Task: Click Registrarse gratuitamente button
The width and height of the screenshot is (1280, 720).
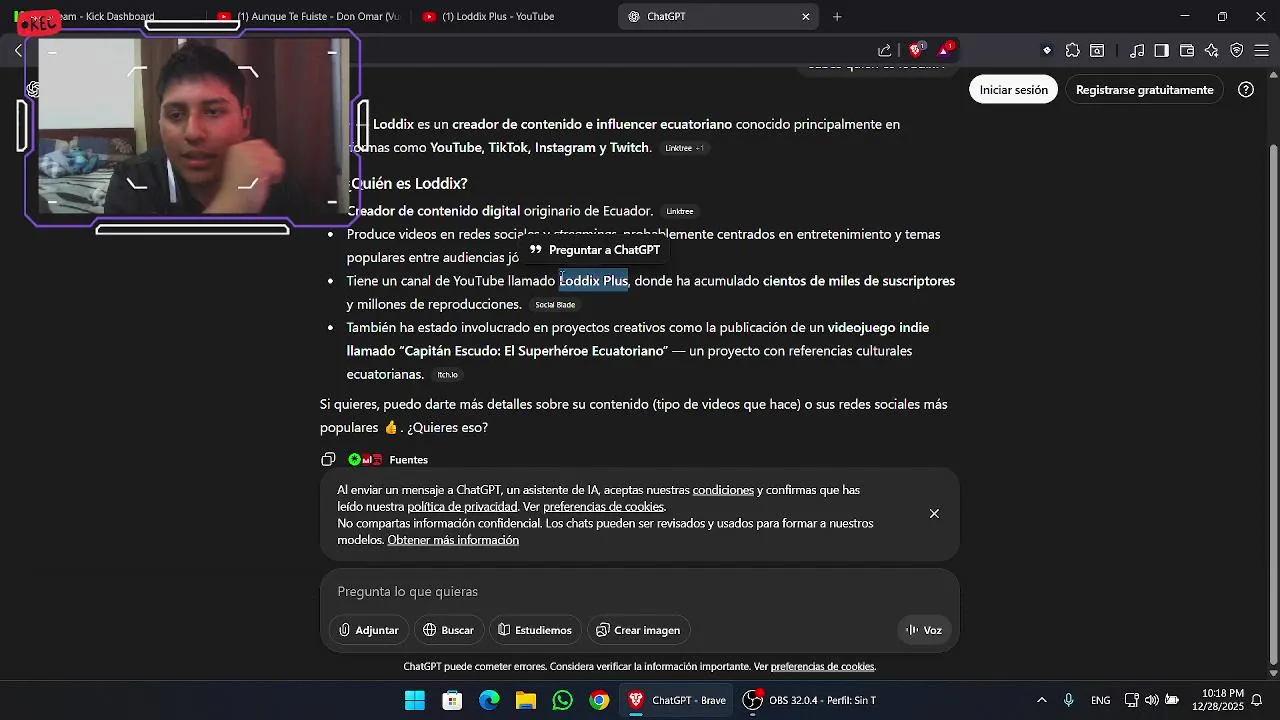Action: coord(1144,90)
